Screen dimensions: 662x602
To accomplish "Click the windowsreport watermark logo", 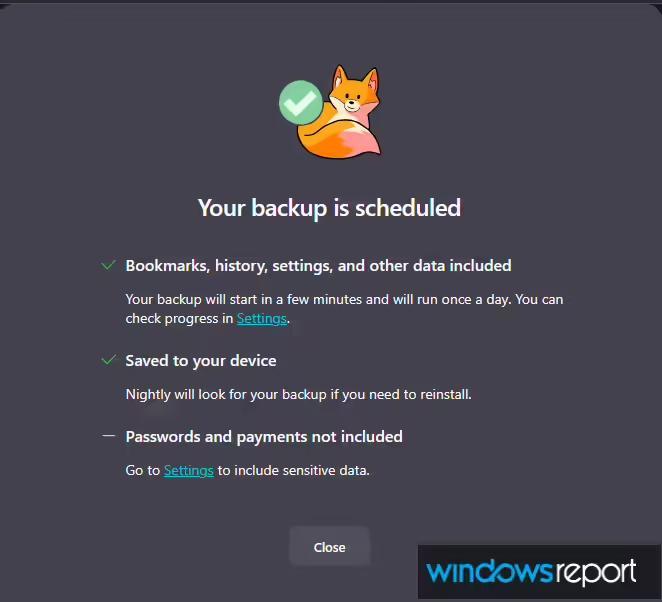I will (x=530, y=572).
